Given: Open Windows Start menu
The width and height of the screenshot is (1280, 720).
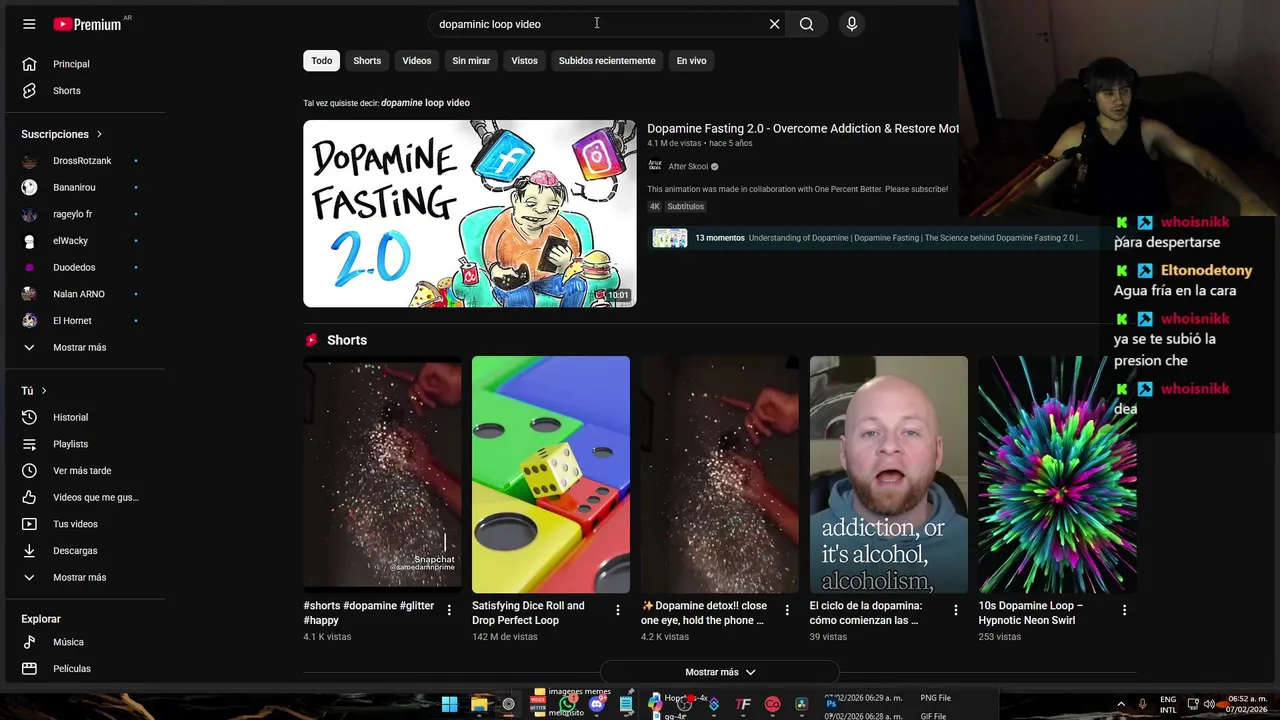Looking at the screenshot, I should 449,704.
